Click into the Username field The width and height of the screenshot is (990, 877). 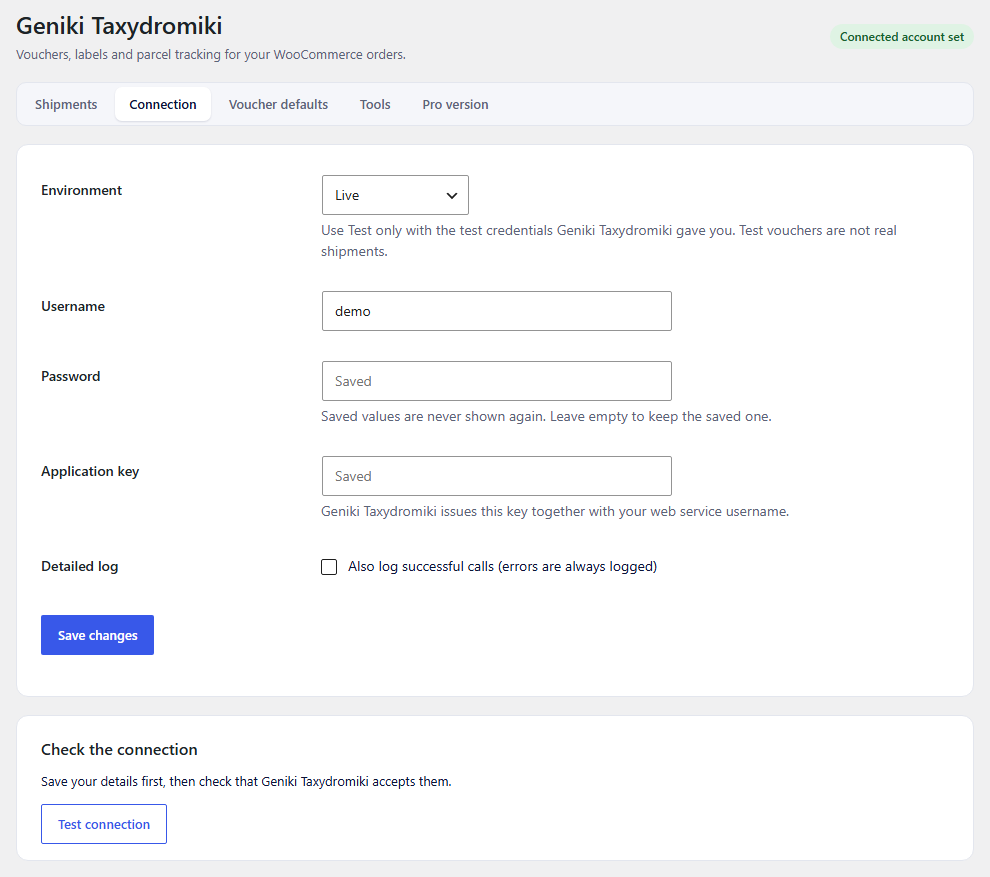click(x=497, y=311)
